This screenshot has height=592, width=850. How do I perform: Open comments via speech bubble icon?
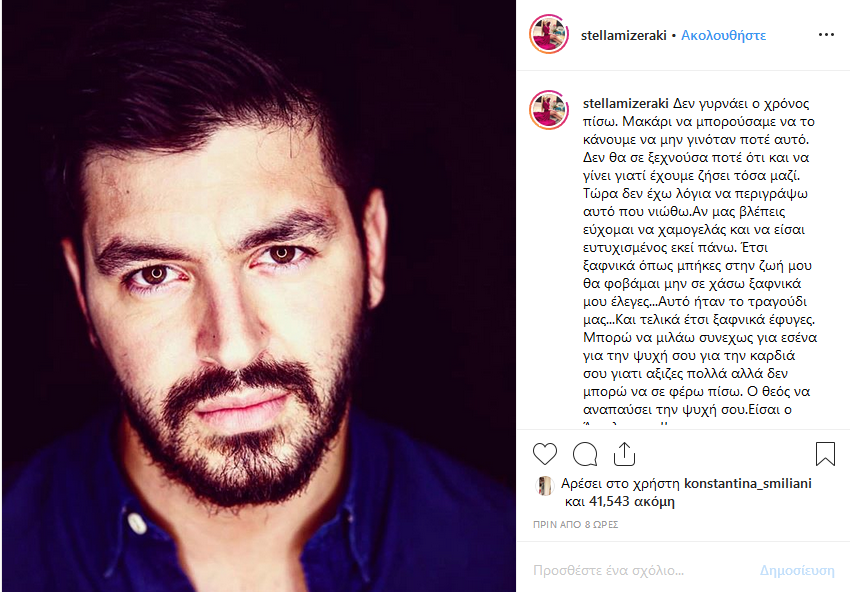(x=585, y=454)
